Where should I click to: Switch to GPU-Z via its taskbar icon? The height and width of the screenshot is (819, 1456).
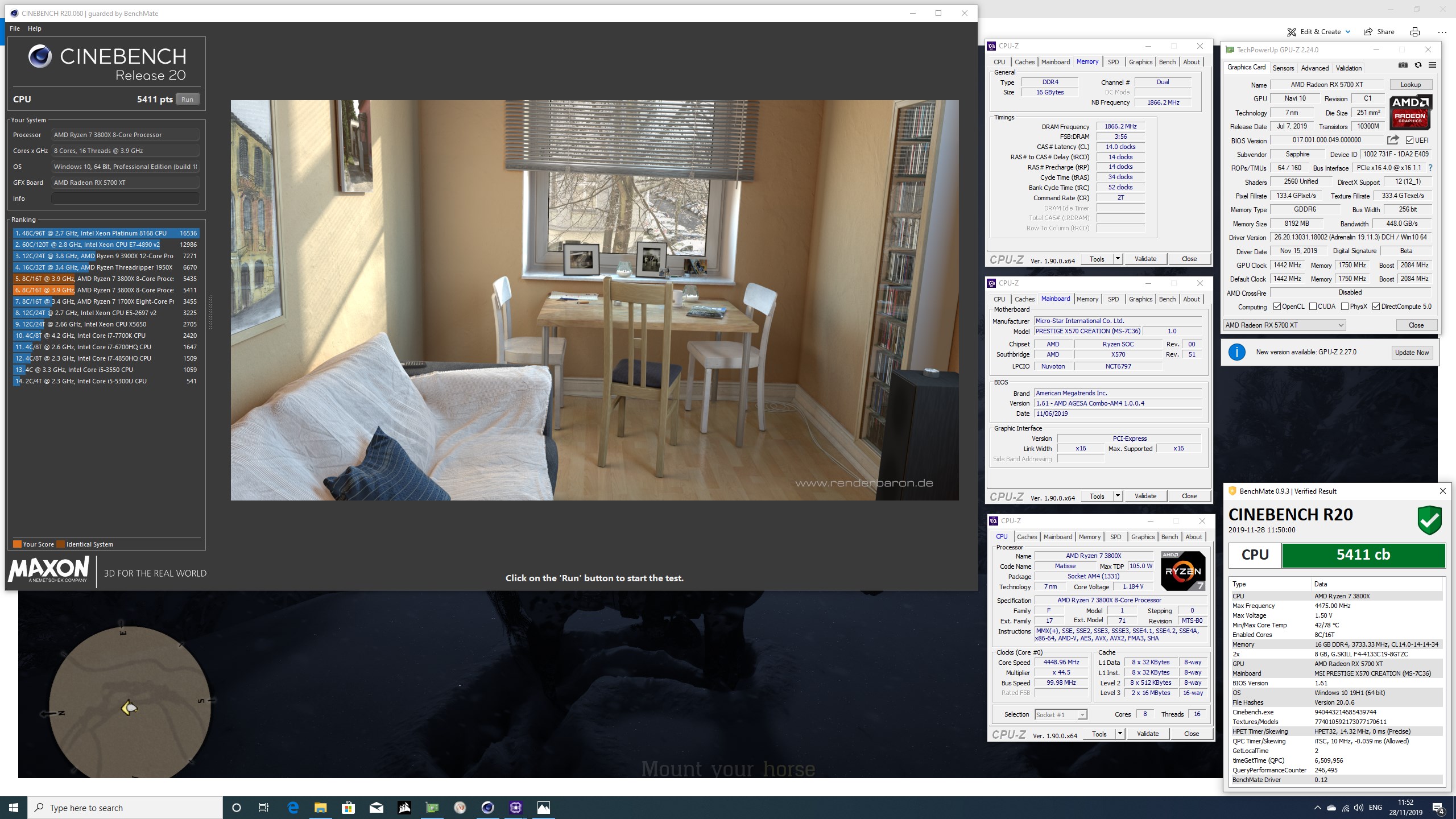point(432,808)
